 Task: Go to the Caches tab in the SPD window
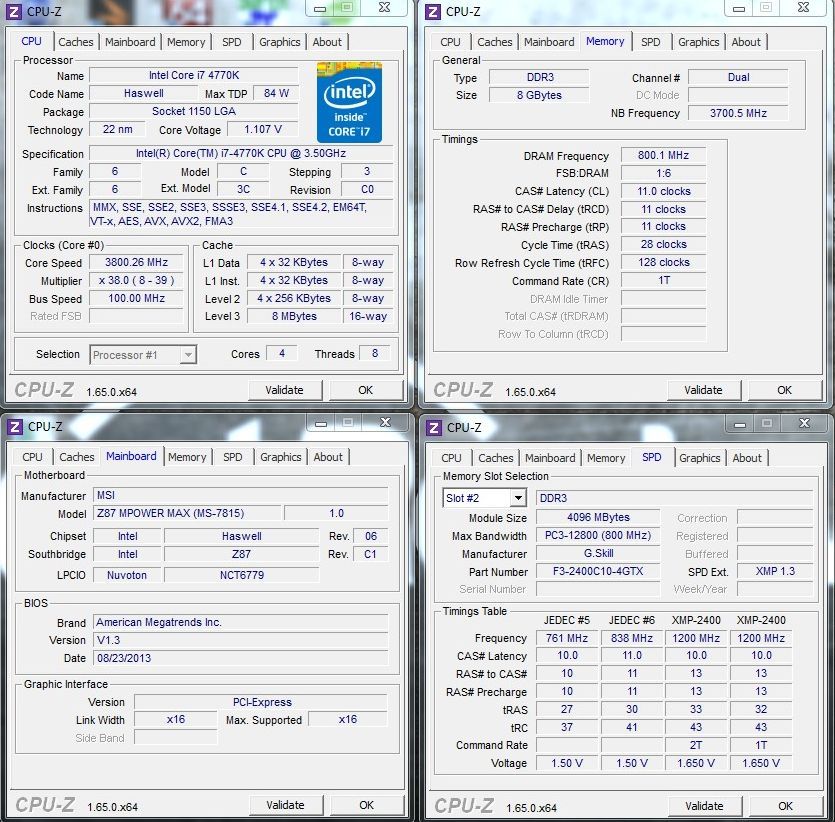tap(496, 458)
